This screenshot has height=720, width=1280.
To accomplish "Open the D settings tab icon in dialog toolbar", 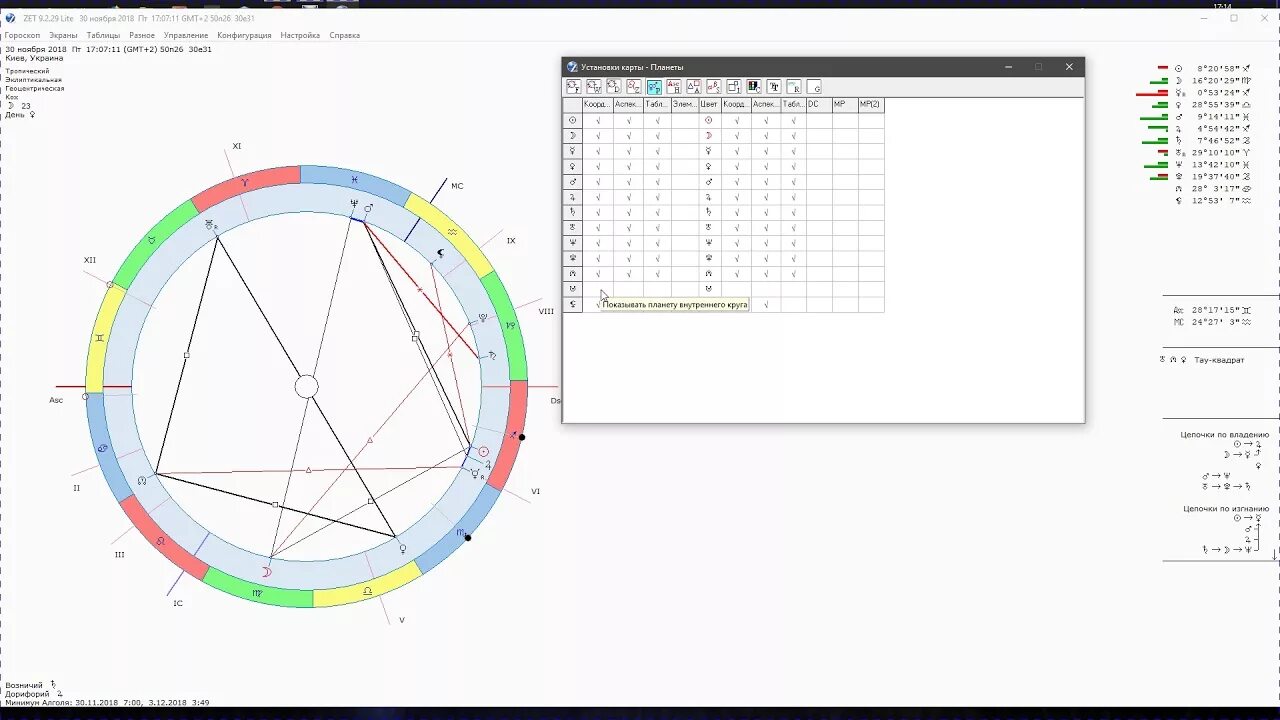I will pos(614,87).
